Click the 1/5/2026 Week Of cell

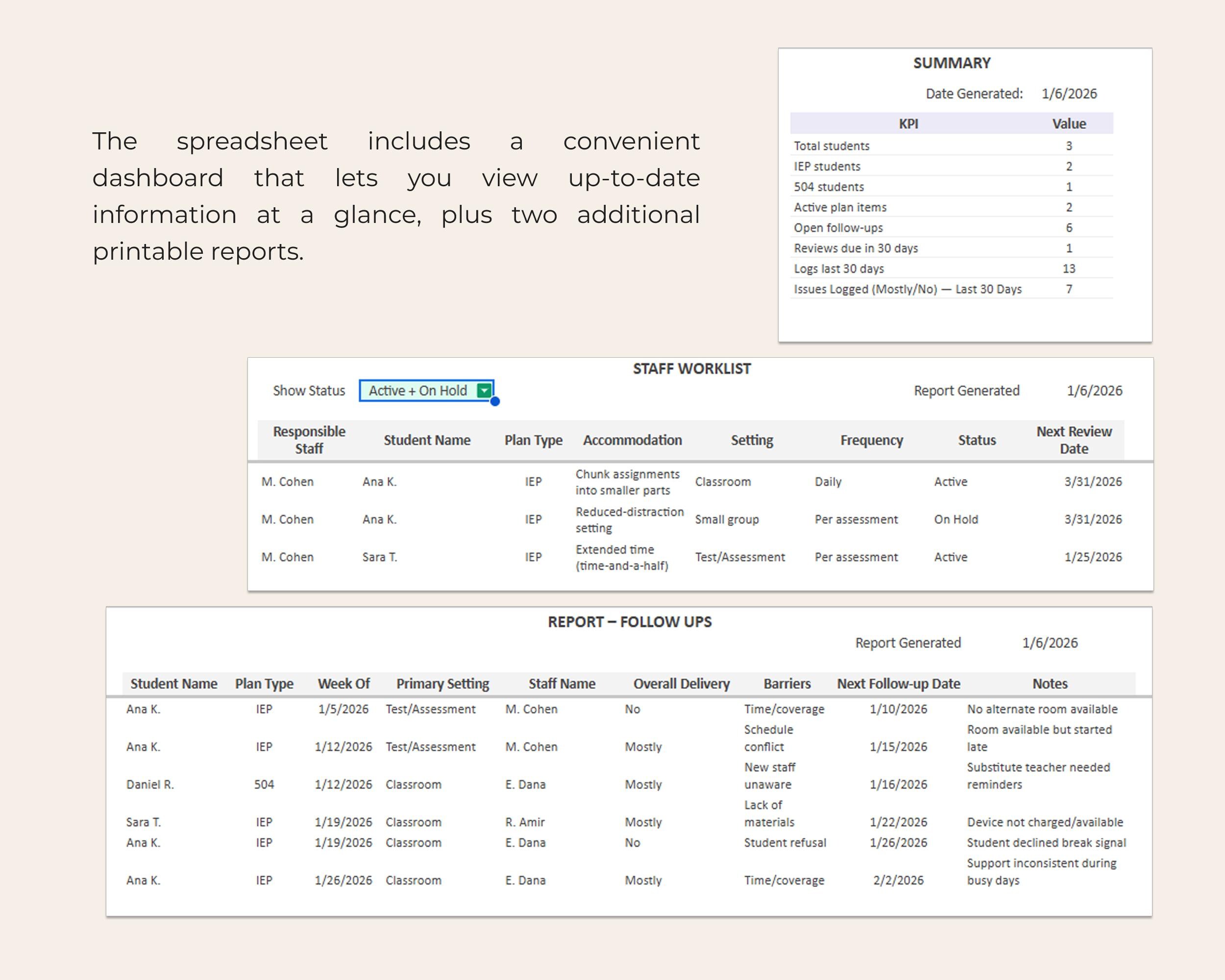tap(343, 709)
